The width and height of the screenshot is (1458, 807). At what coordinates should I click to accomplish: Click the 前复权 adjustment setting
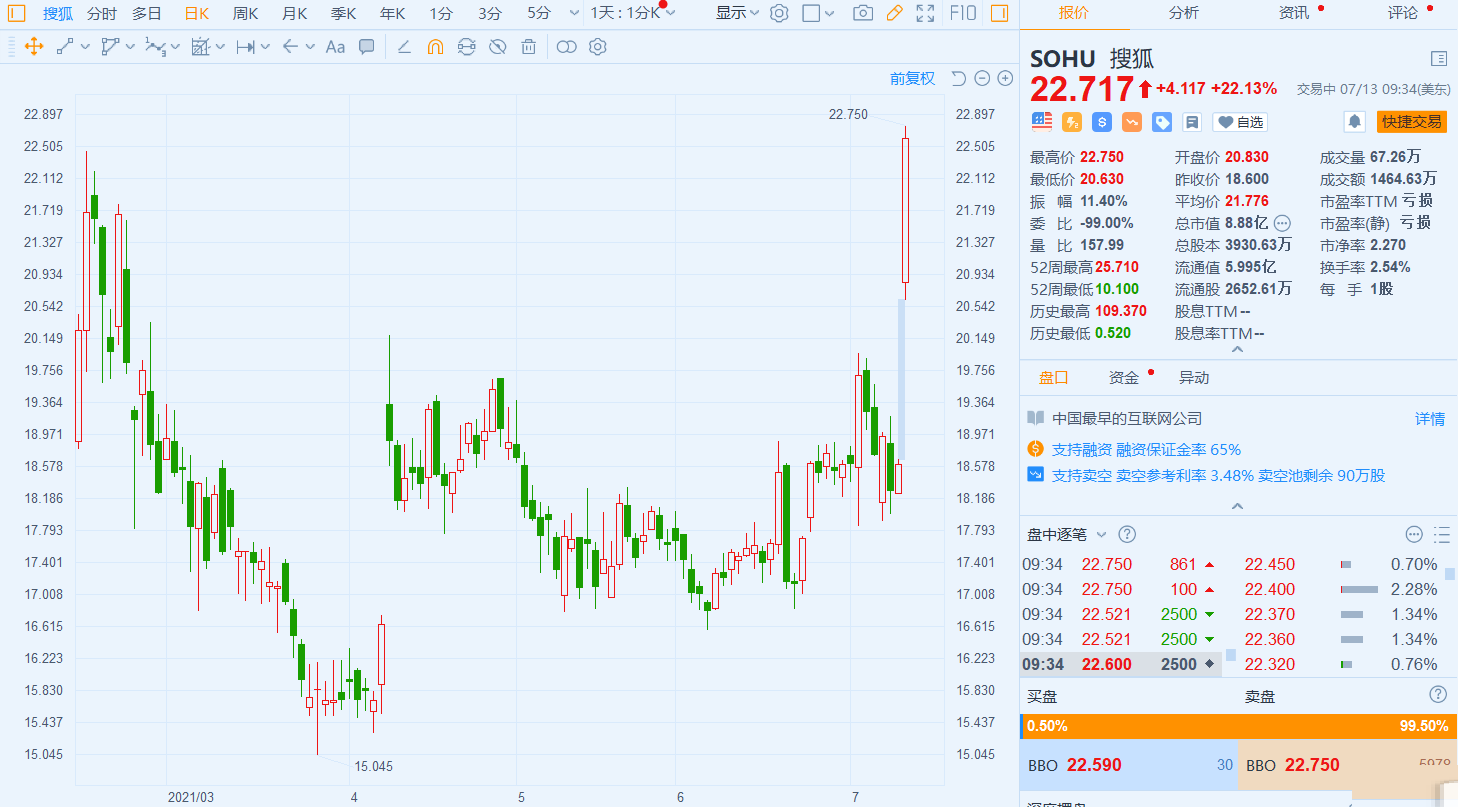click(912, 78)
